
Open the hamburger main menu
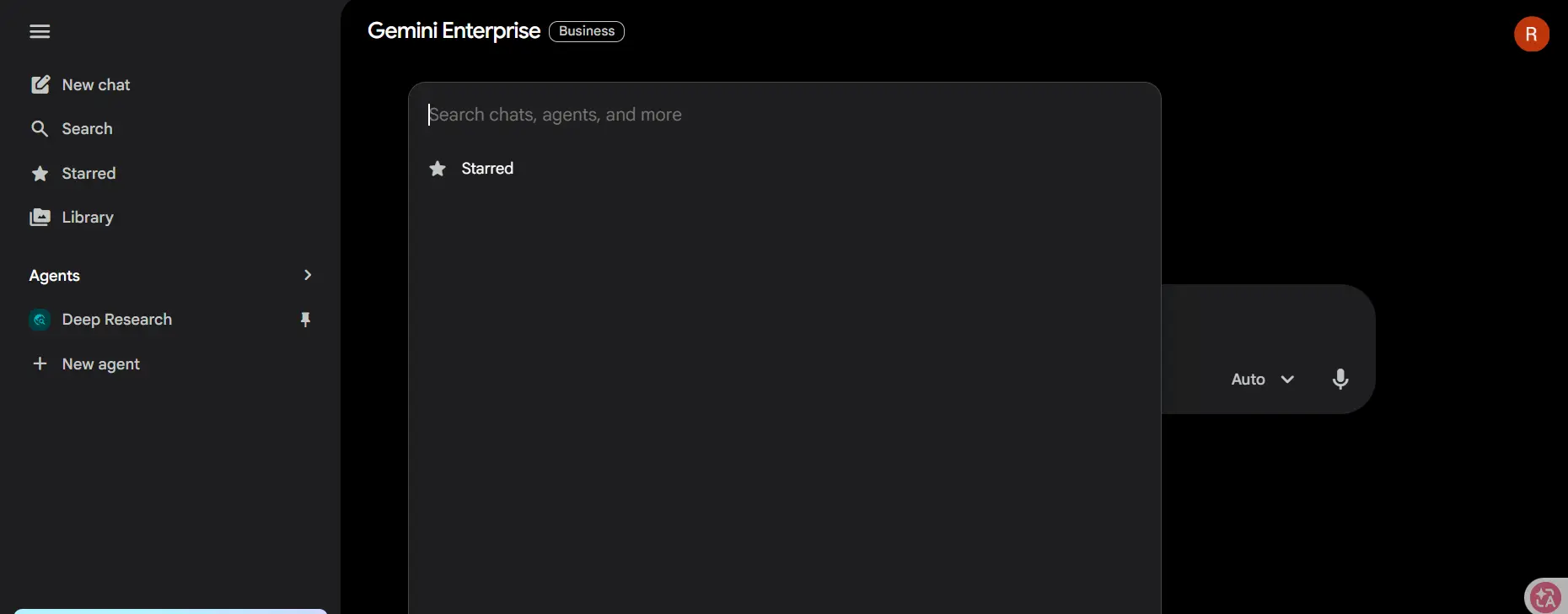coord(40,31)
